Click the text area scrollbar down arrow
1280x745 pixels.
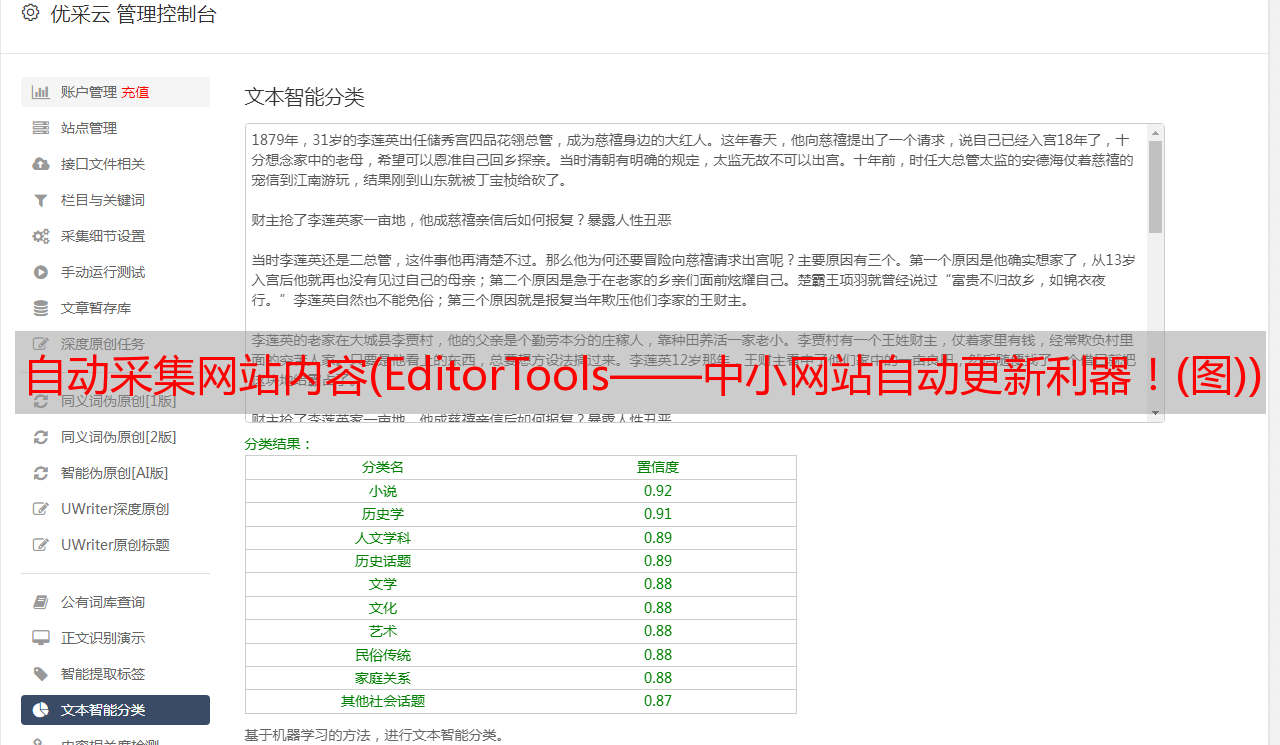1155,413
